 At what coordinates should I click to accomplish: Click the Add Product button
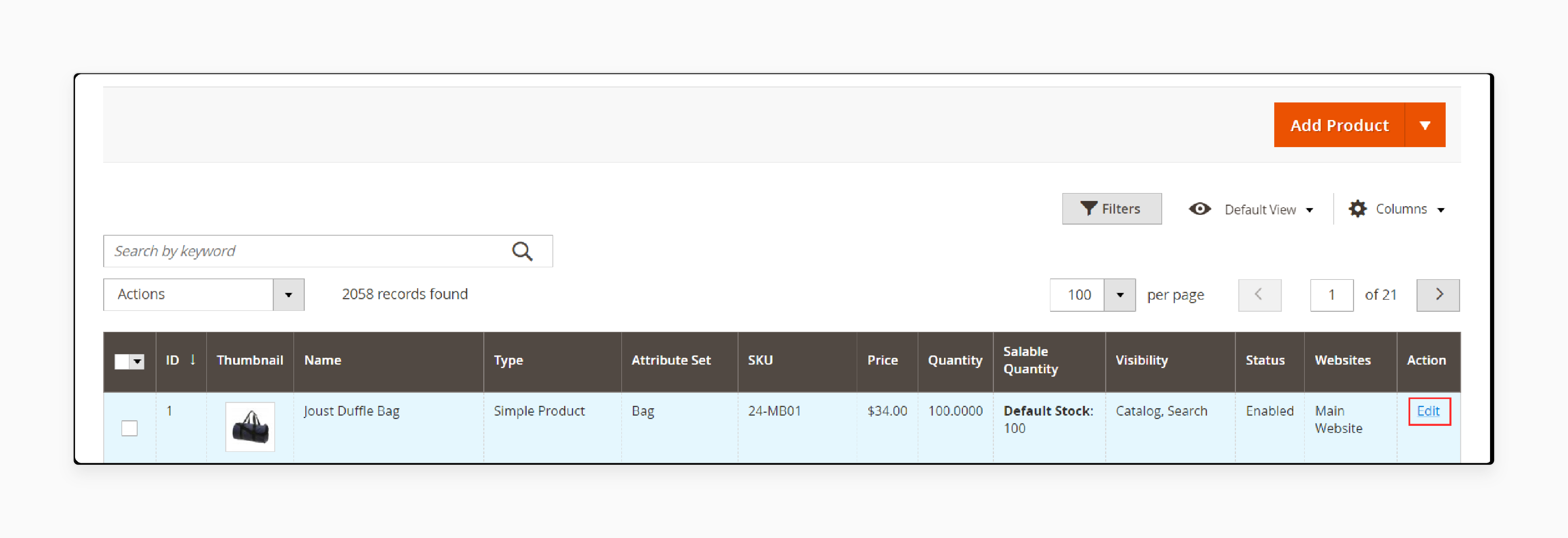pyautogui.click(x=1339, y=125)
